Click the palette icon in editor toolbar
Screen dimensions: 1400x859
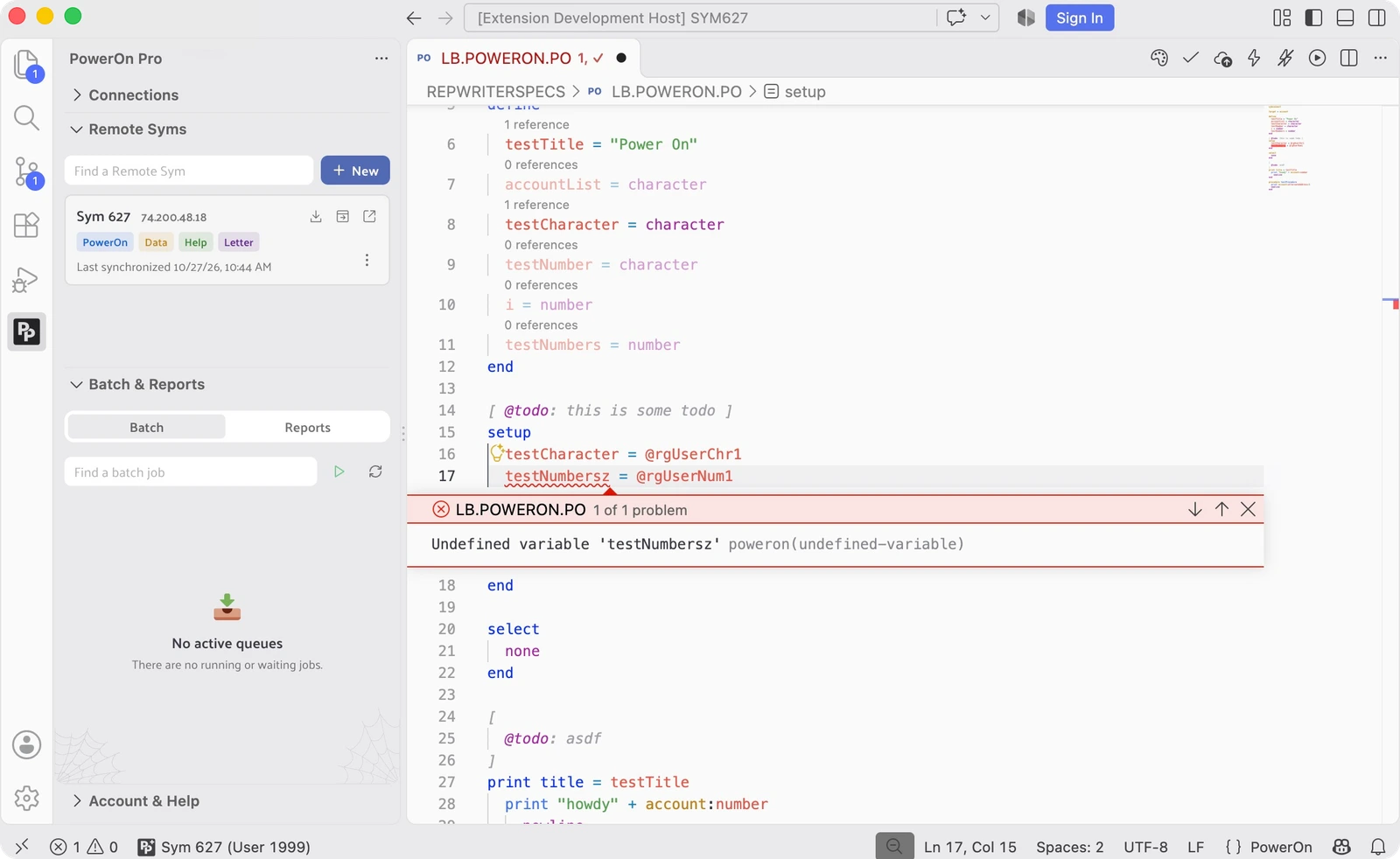(x=1159, y=58)
